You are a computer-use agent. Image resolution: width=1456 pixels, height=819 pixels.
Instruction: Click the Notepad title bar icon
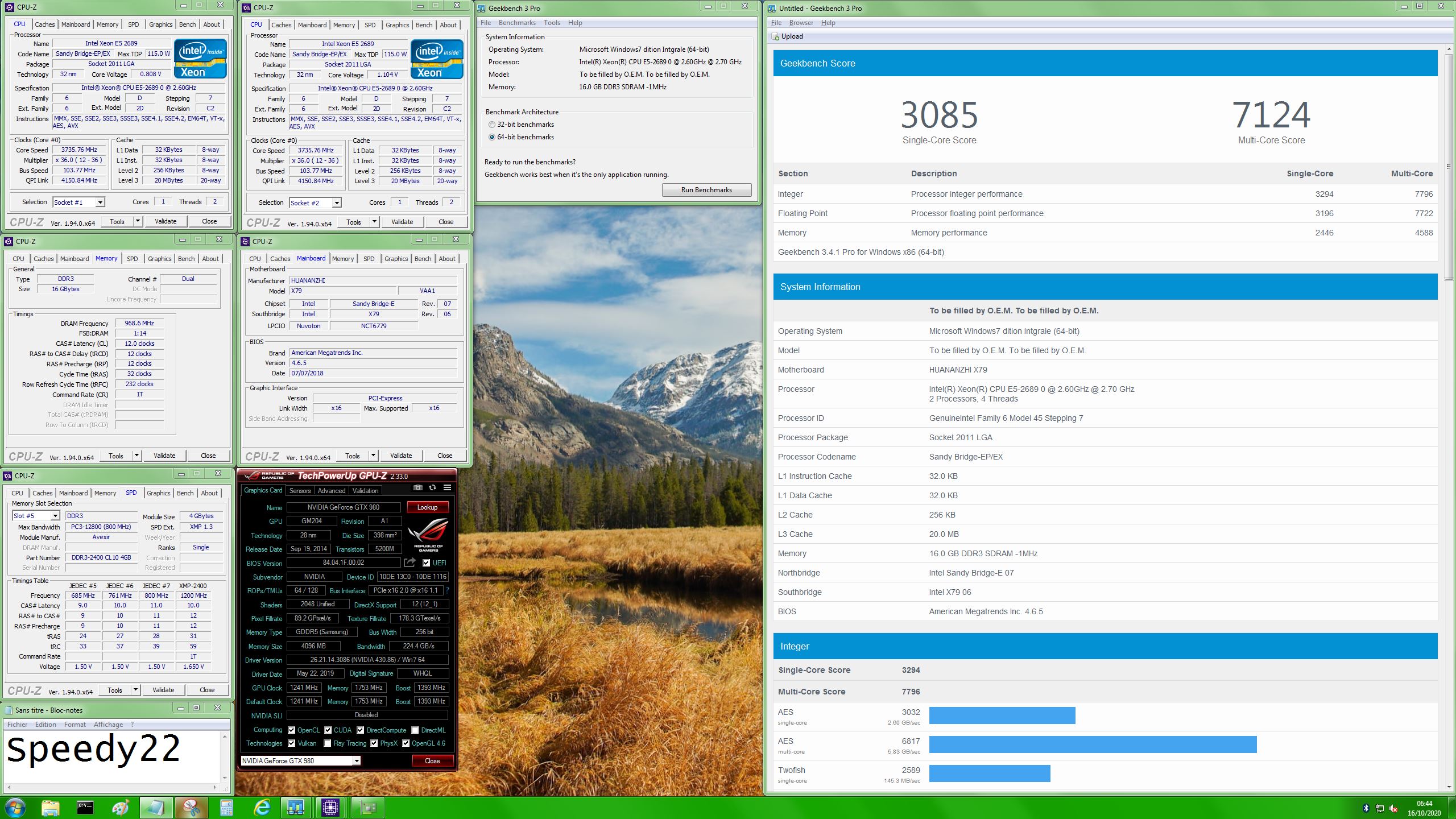tap(8, 710)
